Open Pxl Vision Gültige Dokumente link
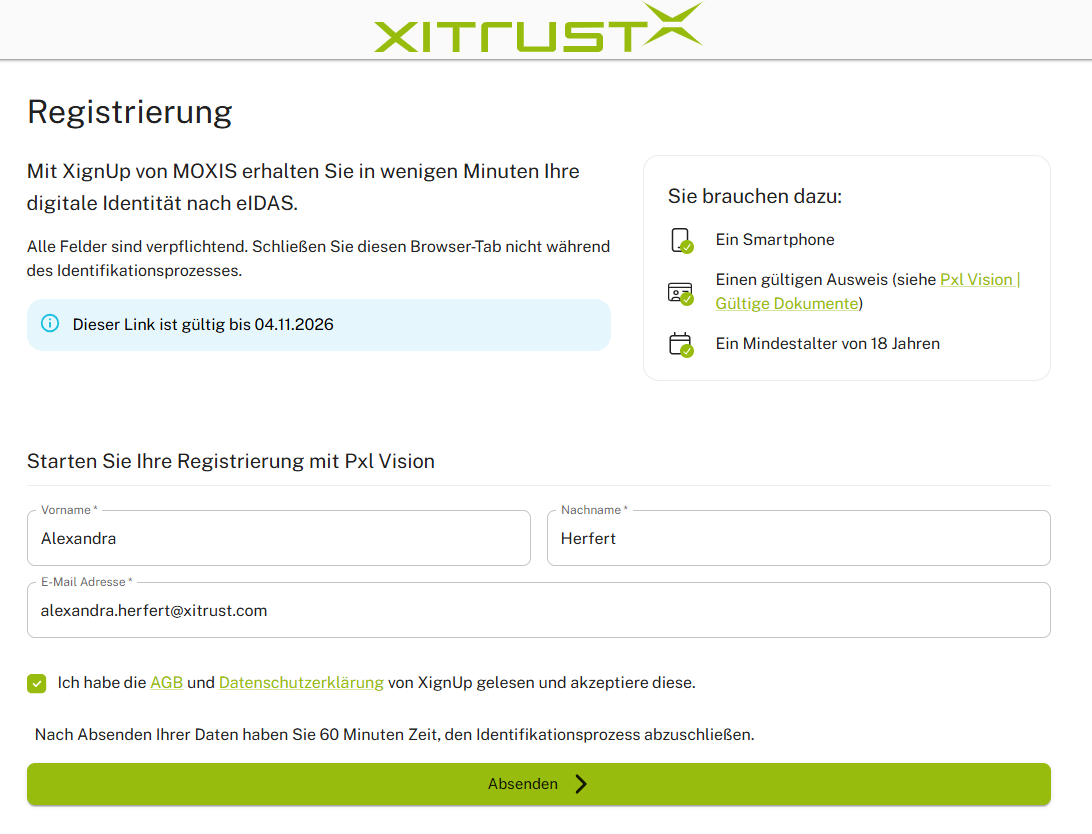This screenshot has height=834, width=1092. coord(868,291)
